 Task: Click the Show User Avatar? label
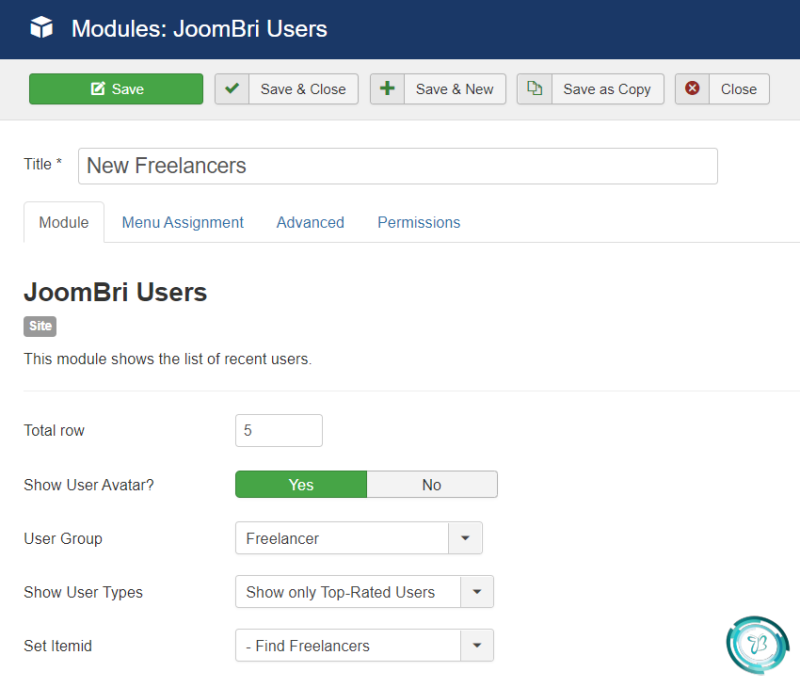coord(89,485)
